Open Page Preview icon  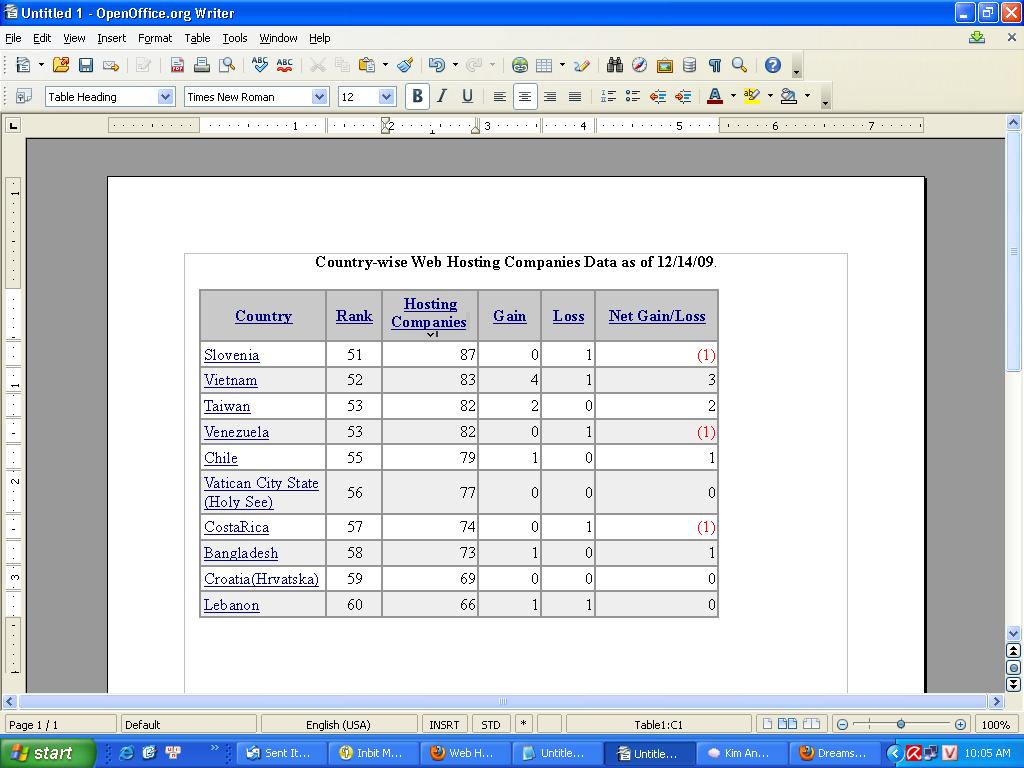[x=227, y=65]
